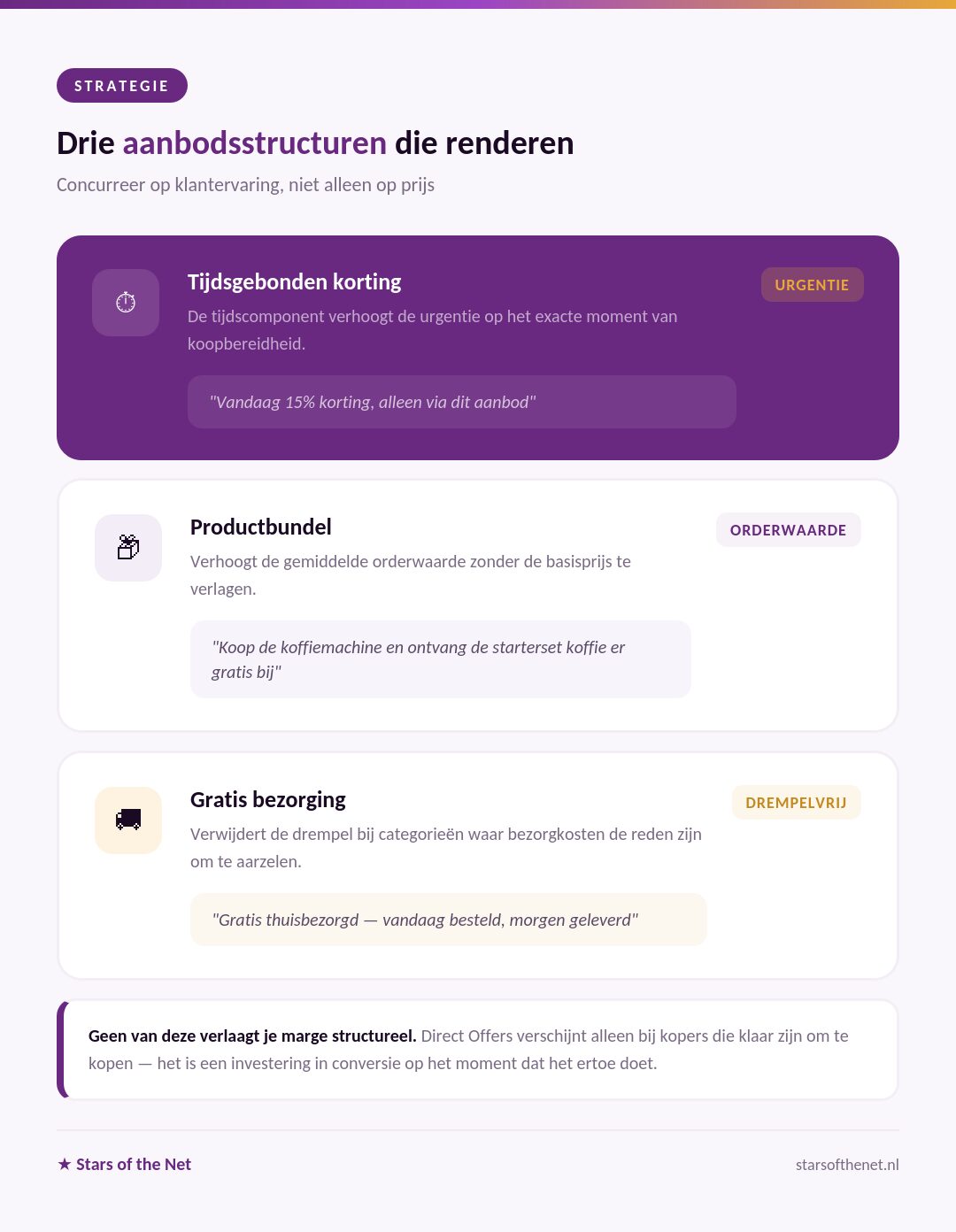The width and height of the screenshot is (956, 1232).
Task: Click the star icon before Stars of the Net
Action: (x=65, y=1164)
